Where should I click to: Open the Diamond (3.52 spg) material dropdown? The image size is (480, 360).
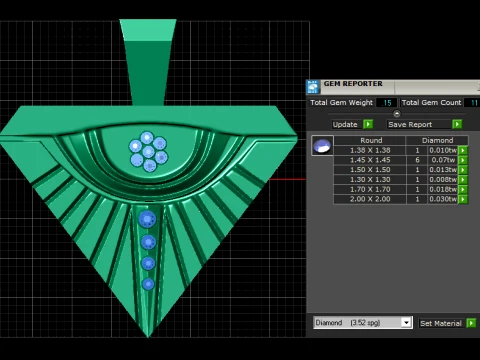[406, 323]
